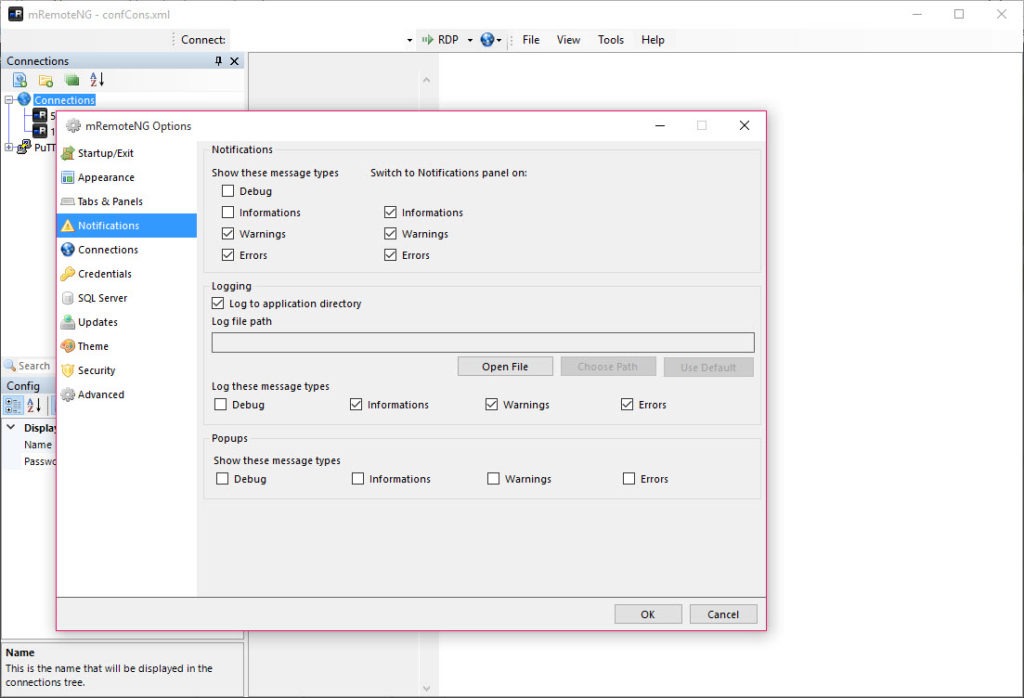Click the Advanced gear icon

[x=67, y=394]
